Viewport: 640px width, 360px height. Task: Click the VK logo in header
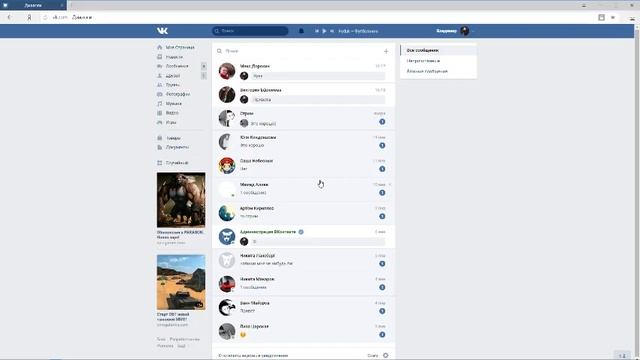click(x=162, y=31)
